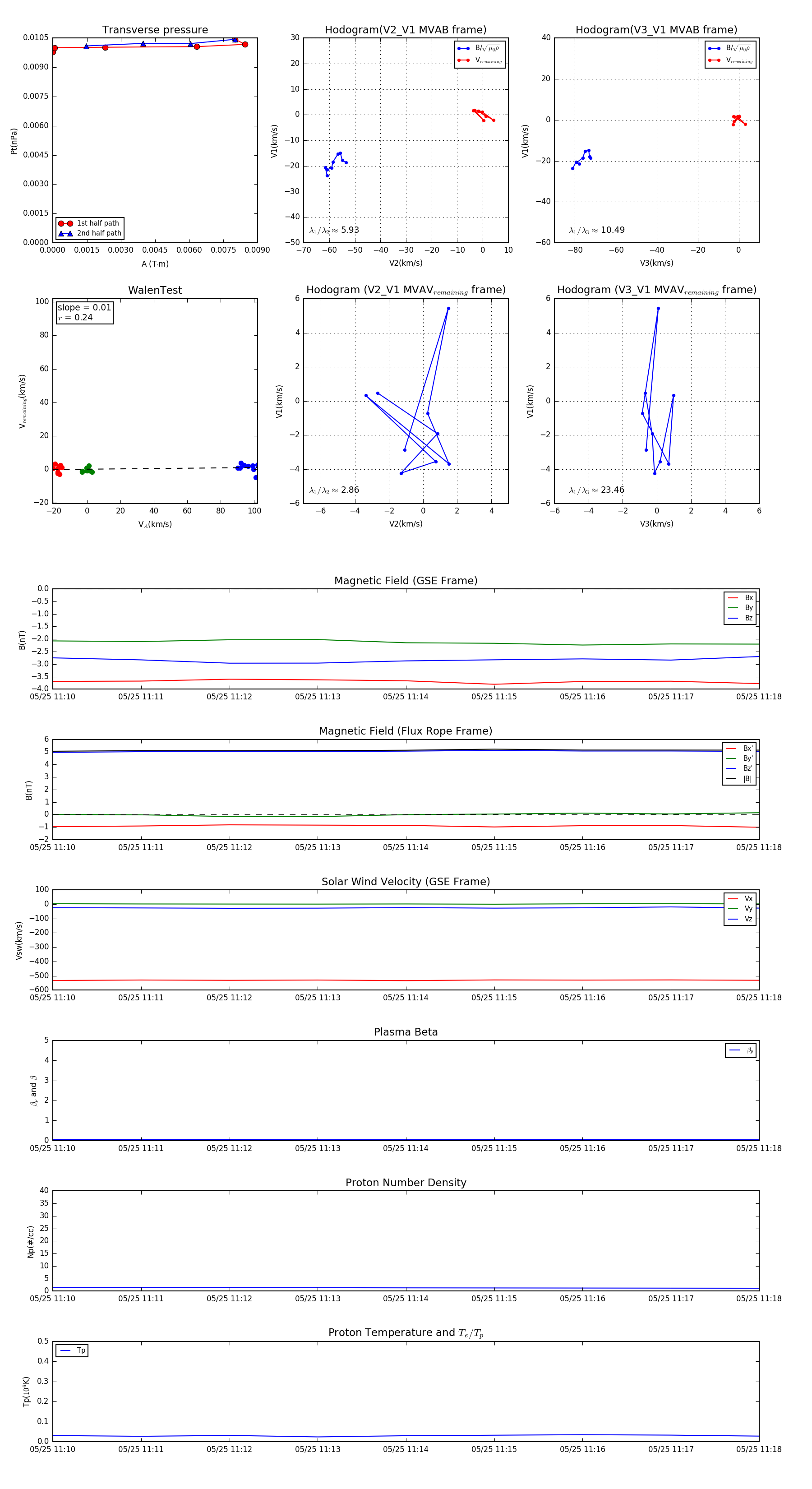The width and height of the screenshot is (812, 1489).
Task: Click the λ1/λ2 ≈ 5.93 label
Action: pyautogui.click(x=334, y=230)
